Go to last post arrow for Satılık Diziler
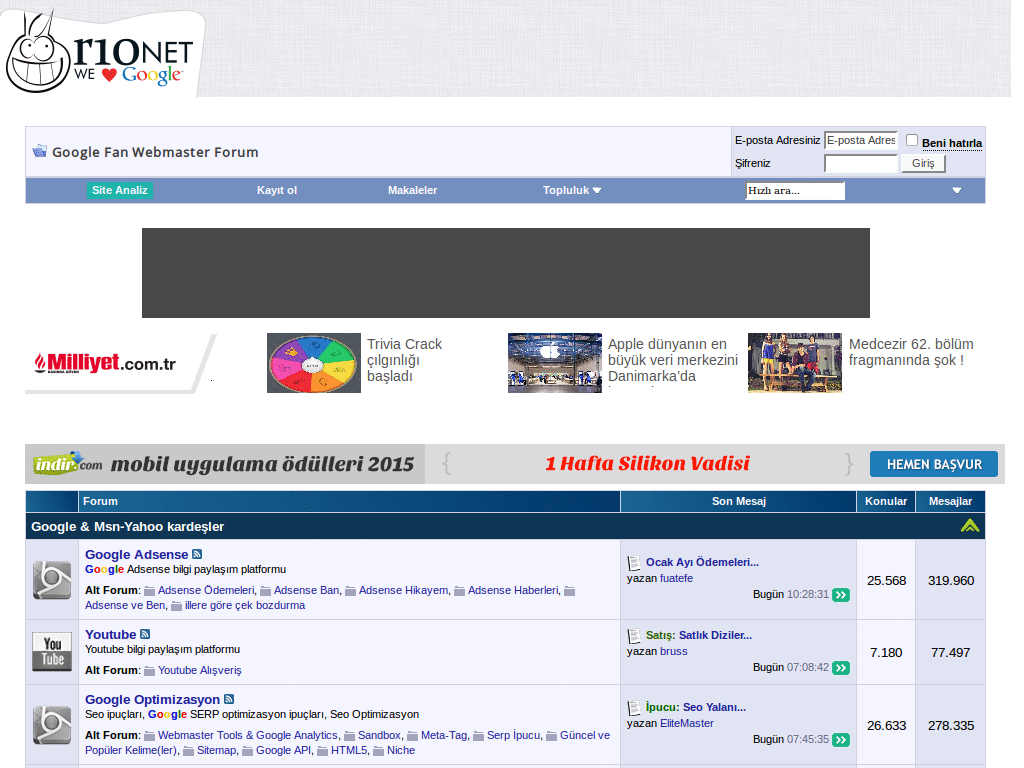1024x768 pixels. click(841, 668)
